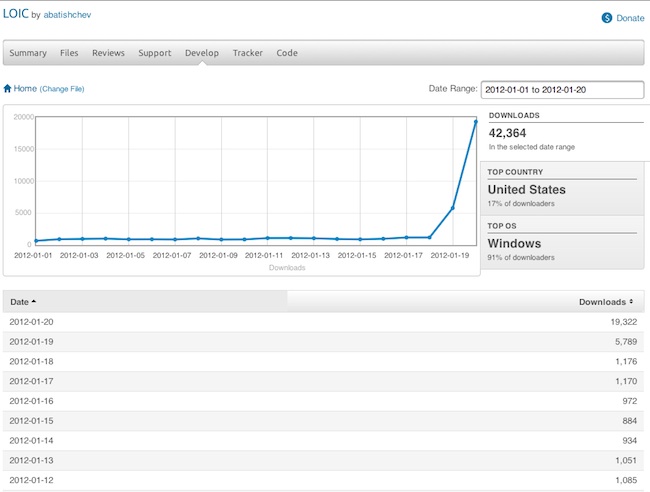Screen dimensions: 650x492
Task: Switch to the Code tab
Action: click(287, 53)
